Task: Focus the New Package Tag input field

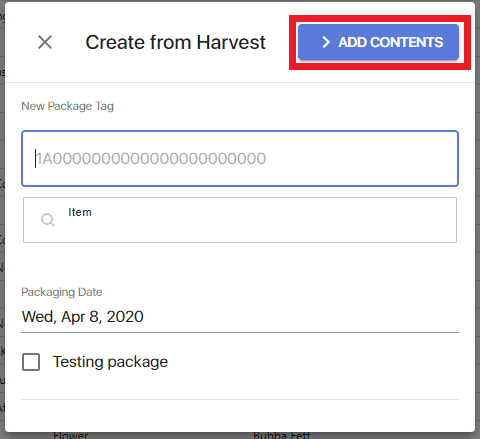Action: (x=240, y=158)
